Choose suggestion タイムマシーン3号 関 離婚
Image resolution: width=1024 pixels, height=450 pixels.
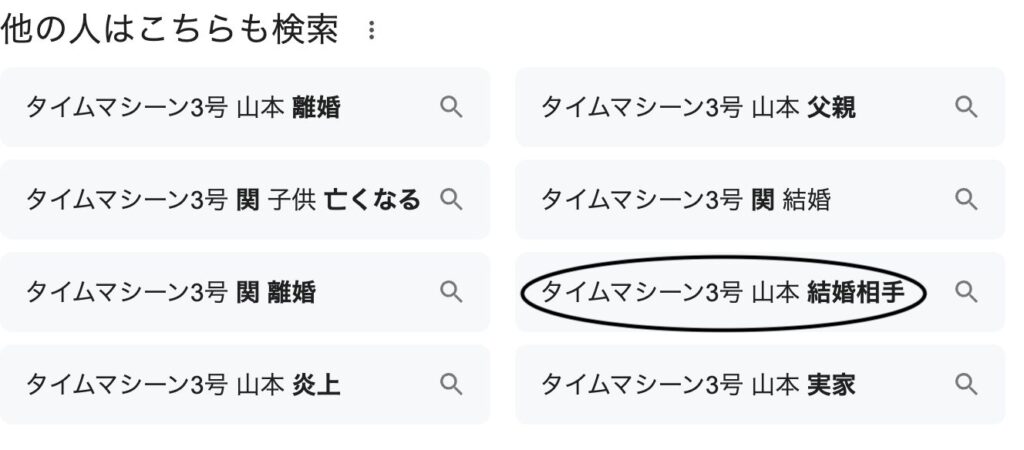(245, 291)
